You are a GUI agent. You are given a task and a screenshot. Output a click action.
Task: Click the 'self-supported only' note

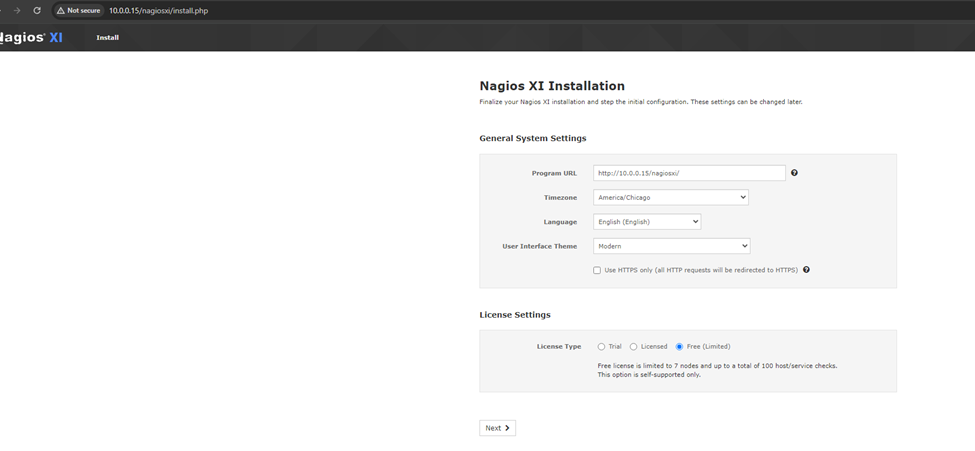(x=649, y=374)
